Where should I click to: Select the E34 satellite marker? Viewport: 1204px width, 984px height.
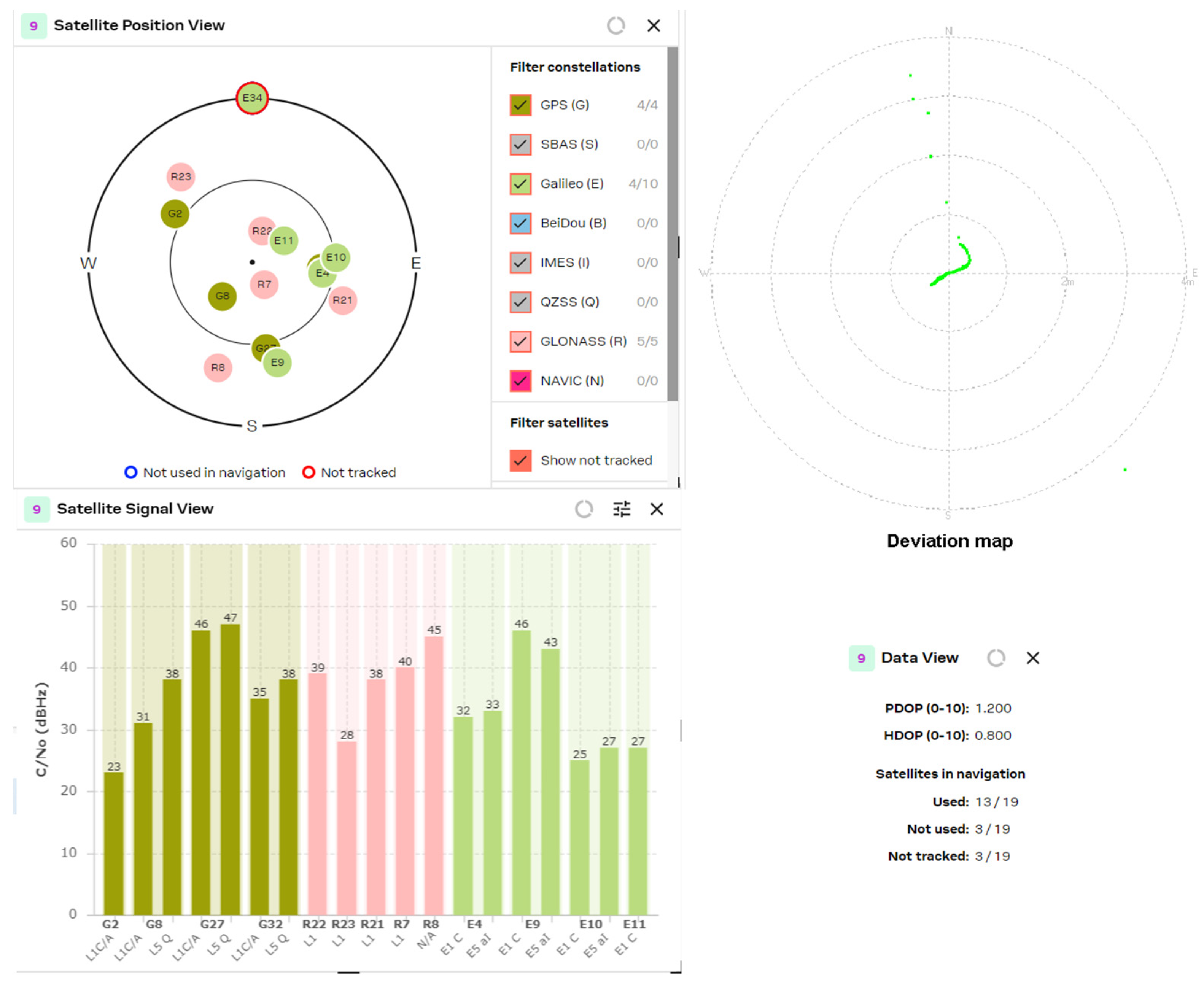pos(252,98)
